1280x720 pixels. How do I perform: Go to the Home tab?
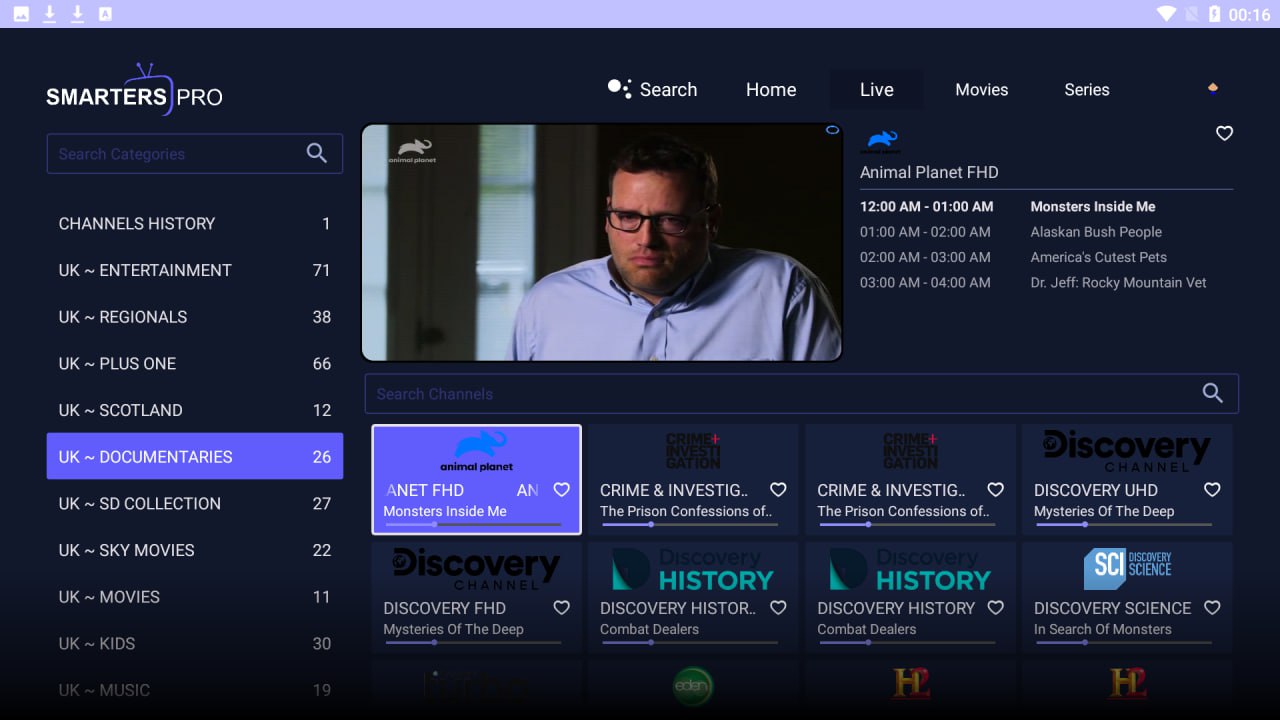coord(770,89)
